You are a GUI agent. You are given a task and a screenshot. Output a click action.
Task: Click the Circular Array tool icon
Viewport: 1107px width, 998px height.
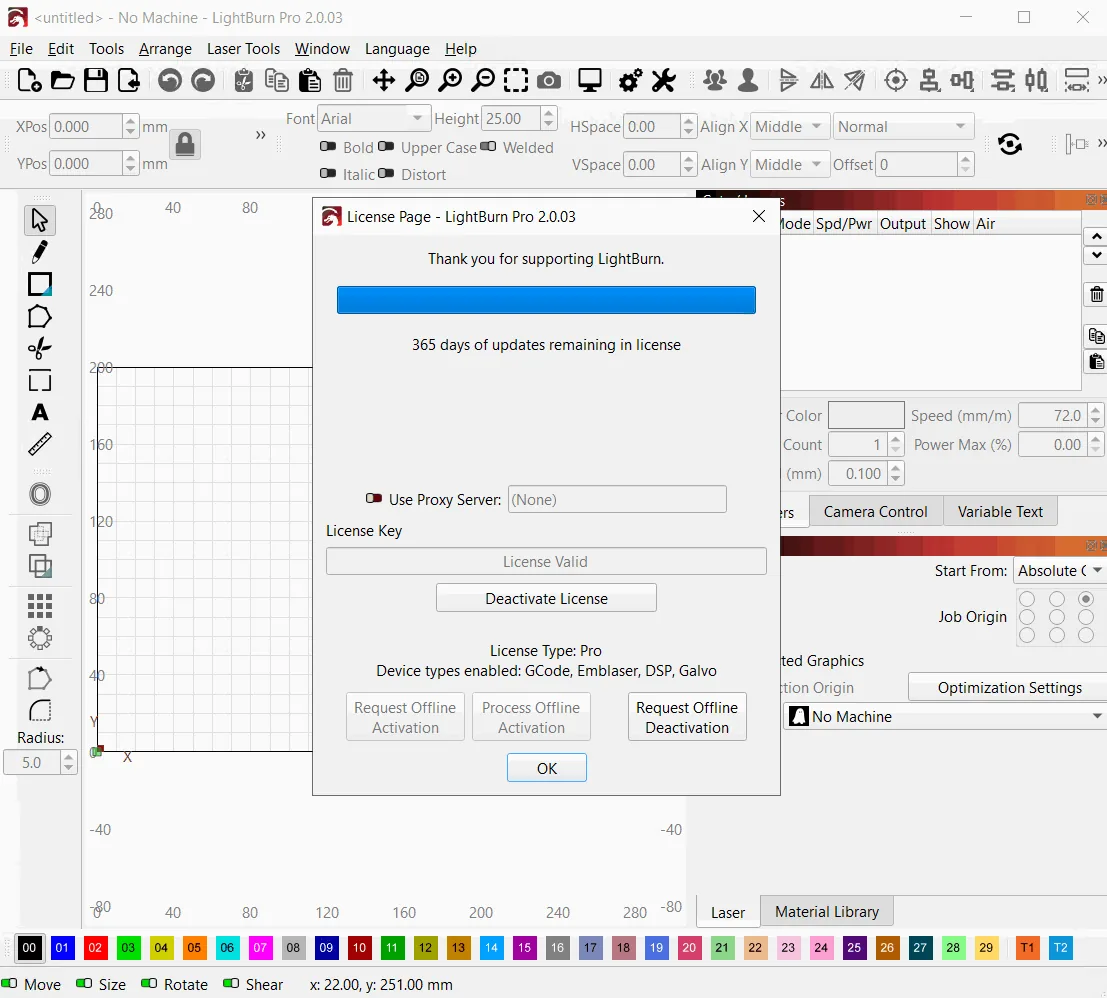(x=40, y=638)
